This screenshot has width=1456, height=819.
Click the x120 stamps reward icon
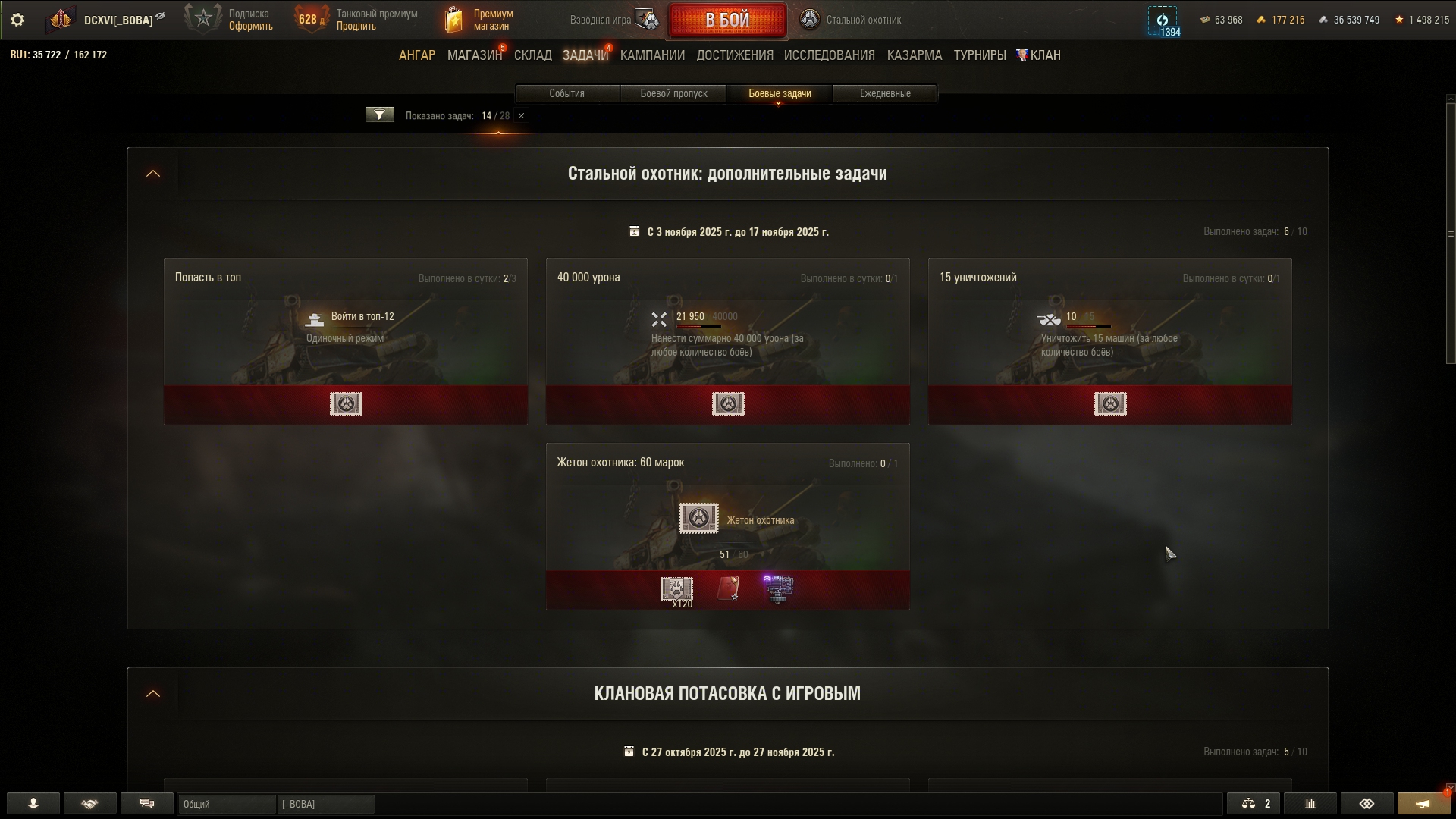(x=676, y=590)
